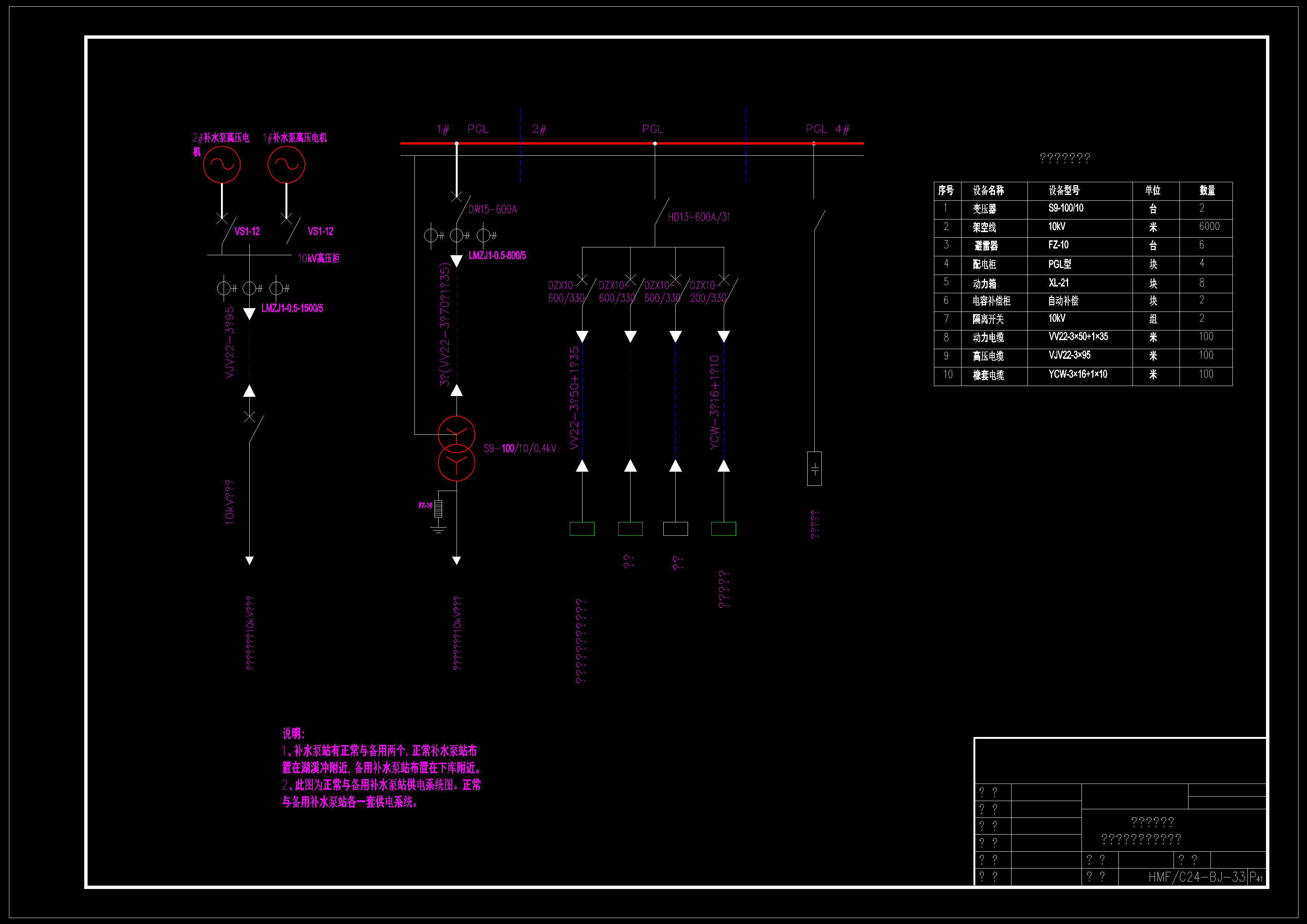Click the "数量" table header
This screenshot has width=1307, height=924.
[x=1207, y=191]
